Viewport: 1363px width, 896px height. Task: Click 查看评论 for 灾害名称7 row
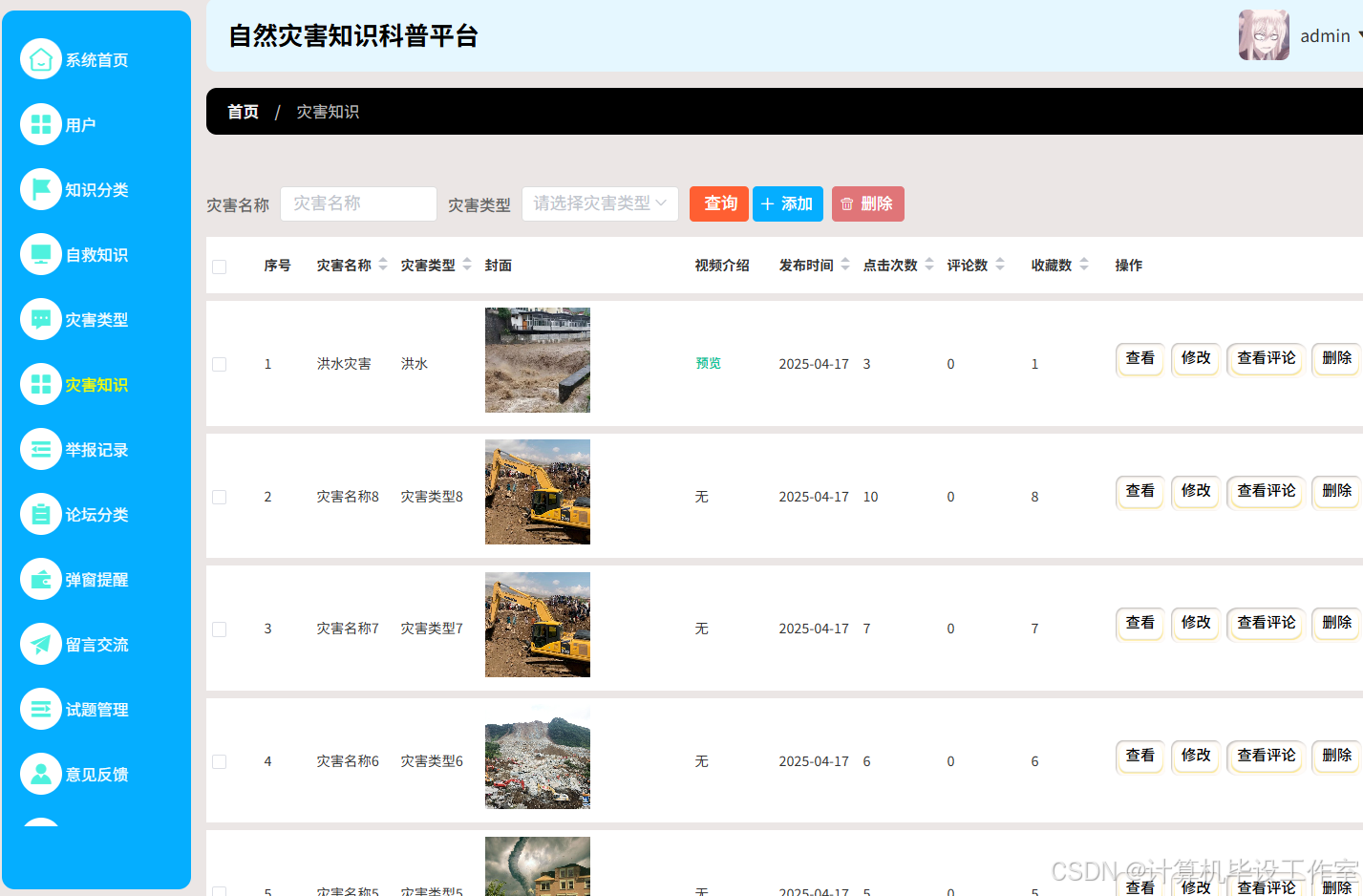pyautogui.click(x=1267, y=623)
